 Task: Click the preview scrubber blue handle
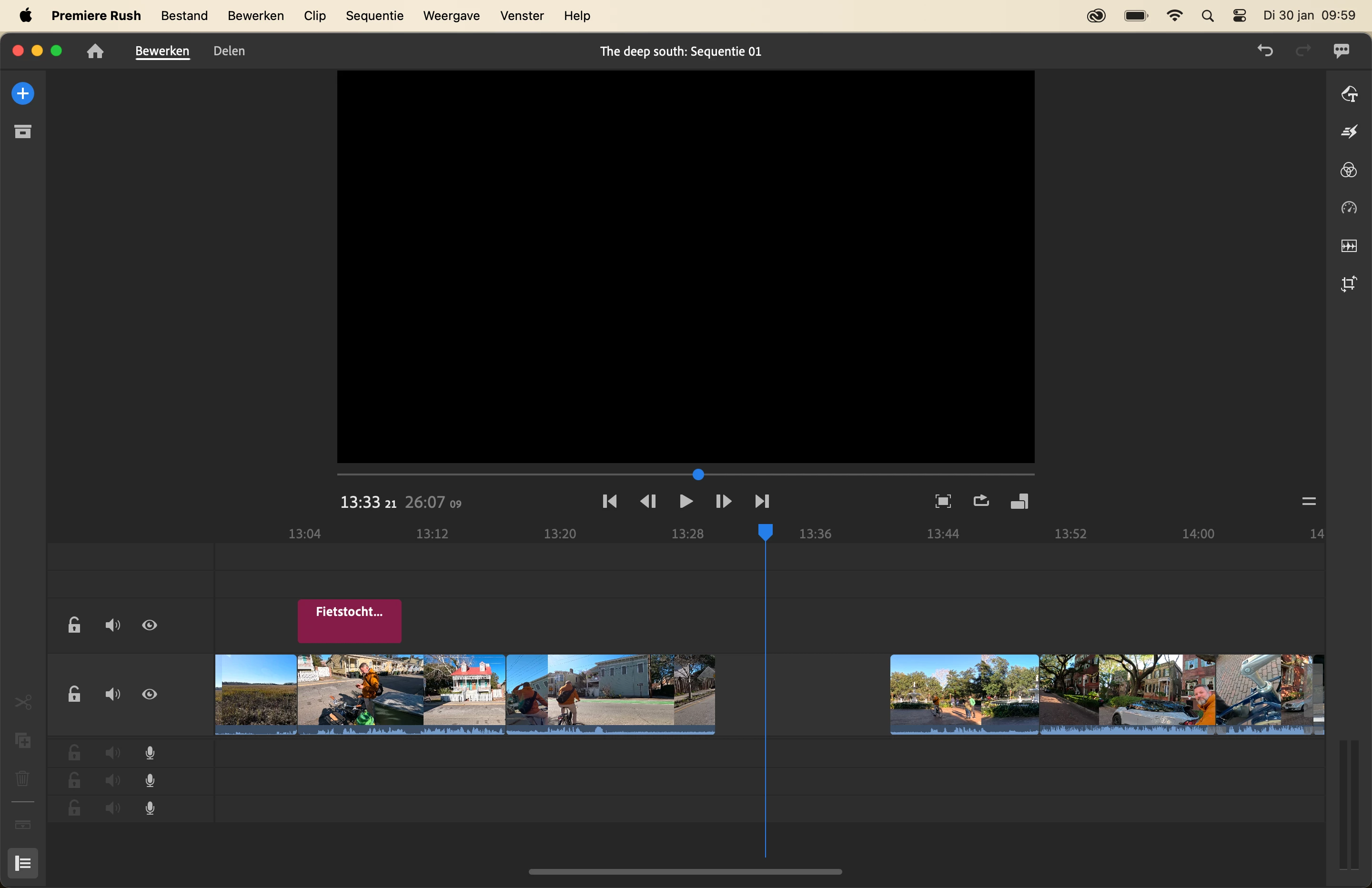pyautogui.click(x=698, y=474)
